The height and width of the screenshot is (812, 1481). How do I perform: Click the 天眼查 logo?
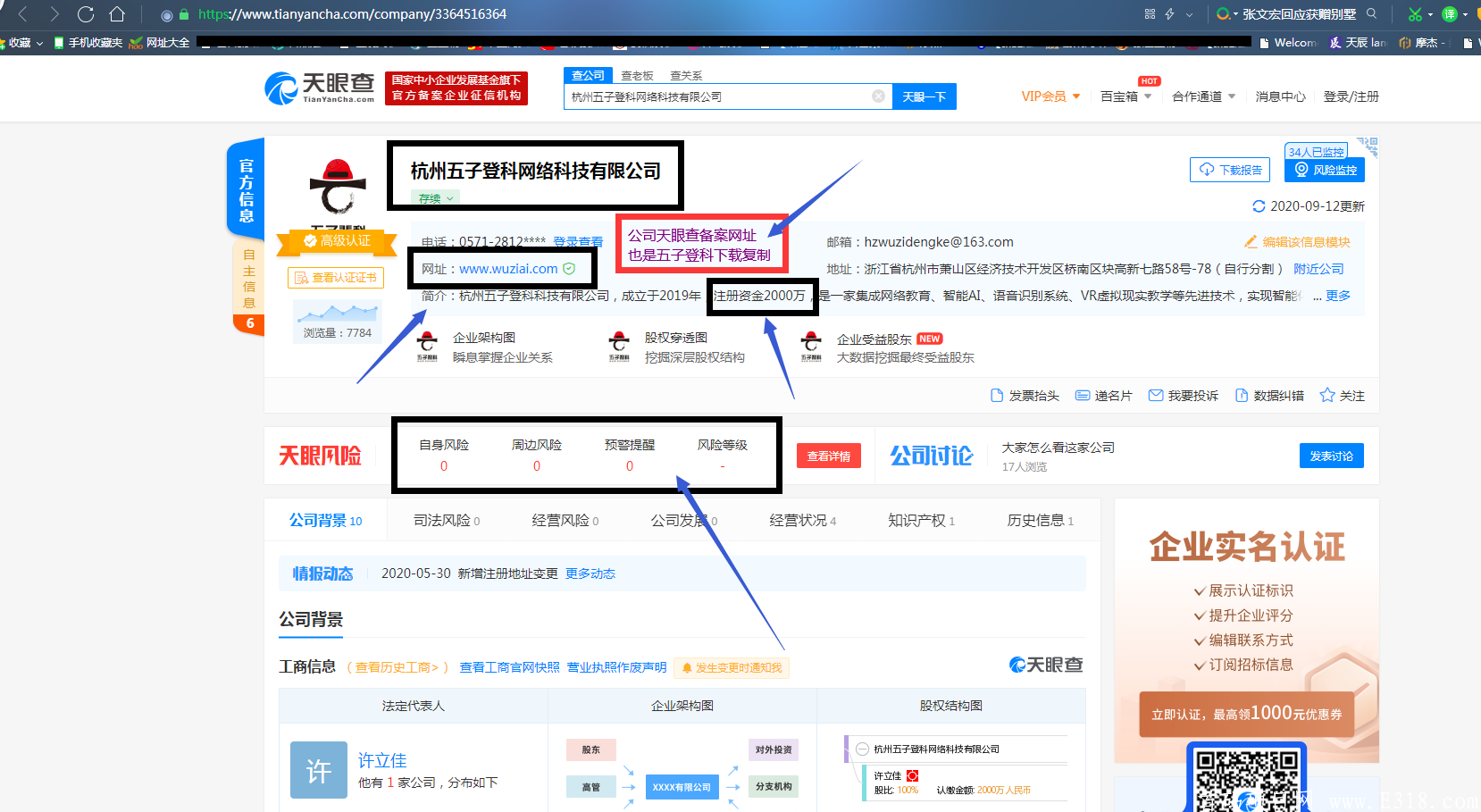coord(319,88)
